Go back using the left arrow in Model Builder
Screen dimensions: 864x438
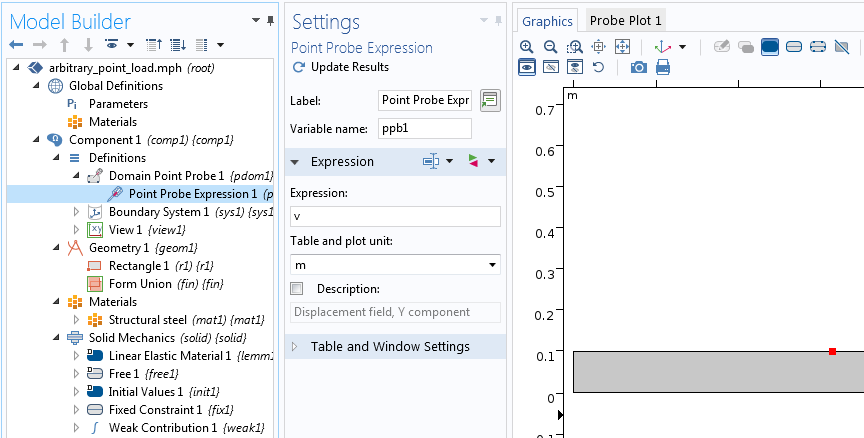click(x=15, y=45)
